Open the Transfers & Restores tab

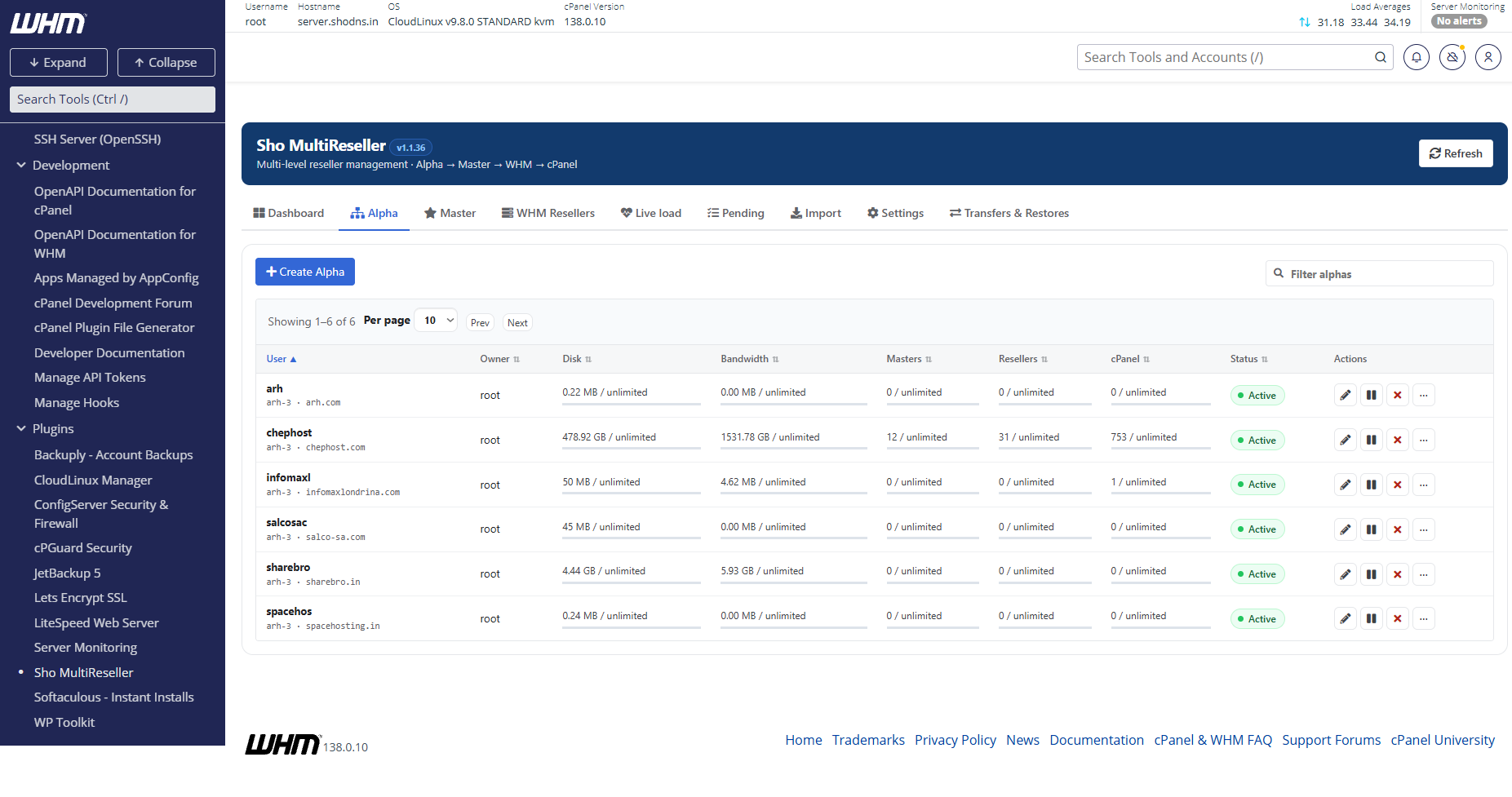click(1009, 213)
